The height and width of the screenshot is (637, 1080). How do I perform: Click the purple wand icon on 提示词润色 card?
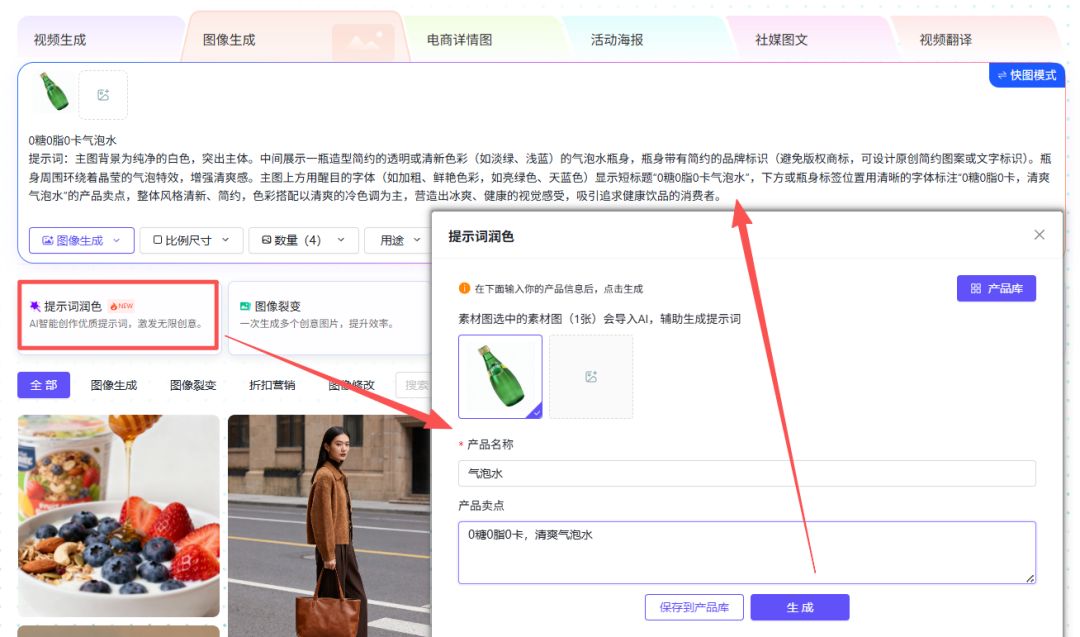(35, 307)
